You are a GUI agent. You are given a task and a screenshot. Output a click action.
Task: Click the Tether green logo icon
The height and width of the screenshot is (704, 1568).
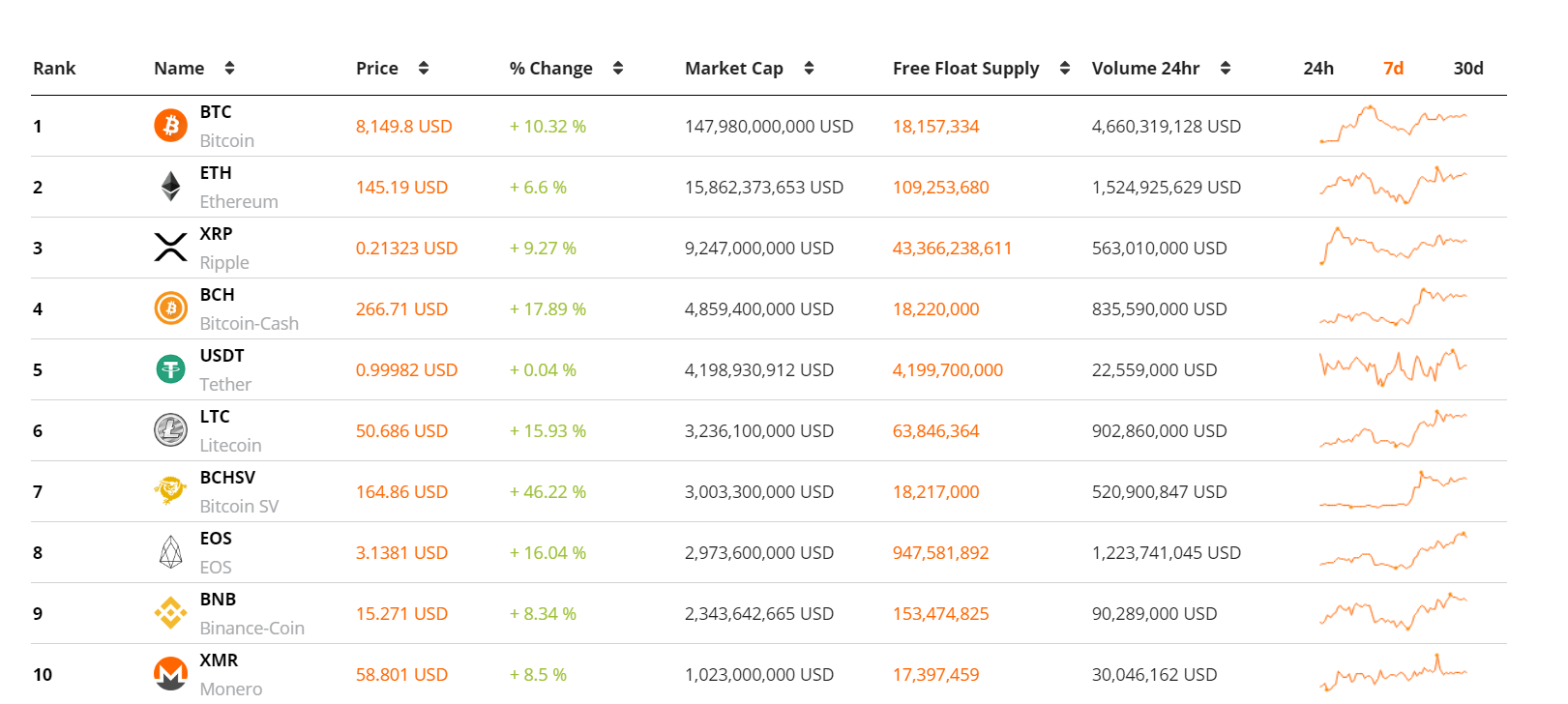click(x=171, y=369)
